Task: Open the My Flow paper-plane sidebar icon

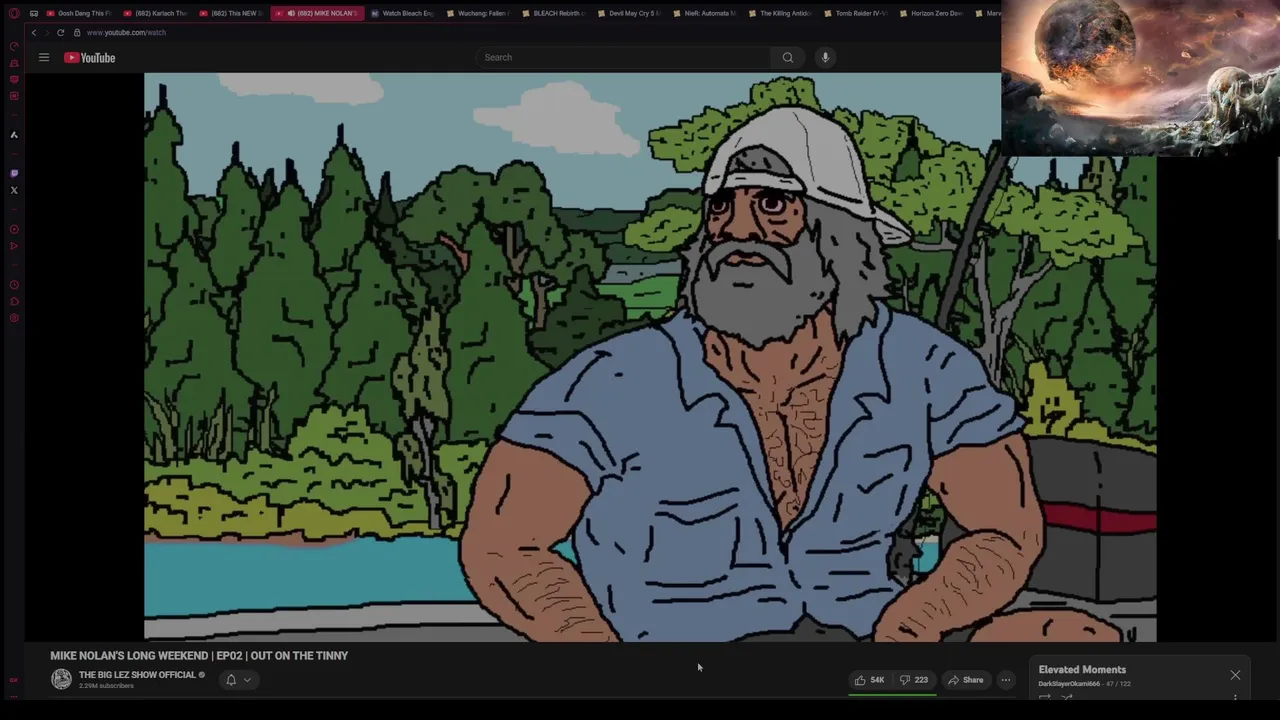Action: [14, 246]
